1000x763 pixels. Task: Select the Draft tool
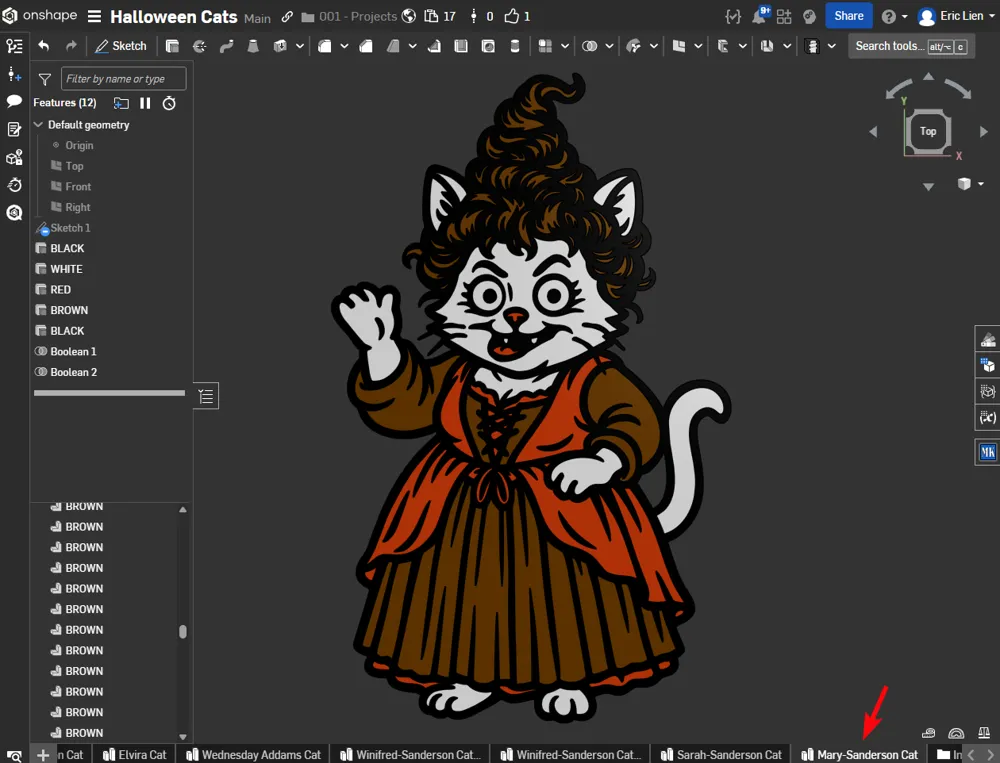coord(393,46)
